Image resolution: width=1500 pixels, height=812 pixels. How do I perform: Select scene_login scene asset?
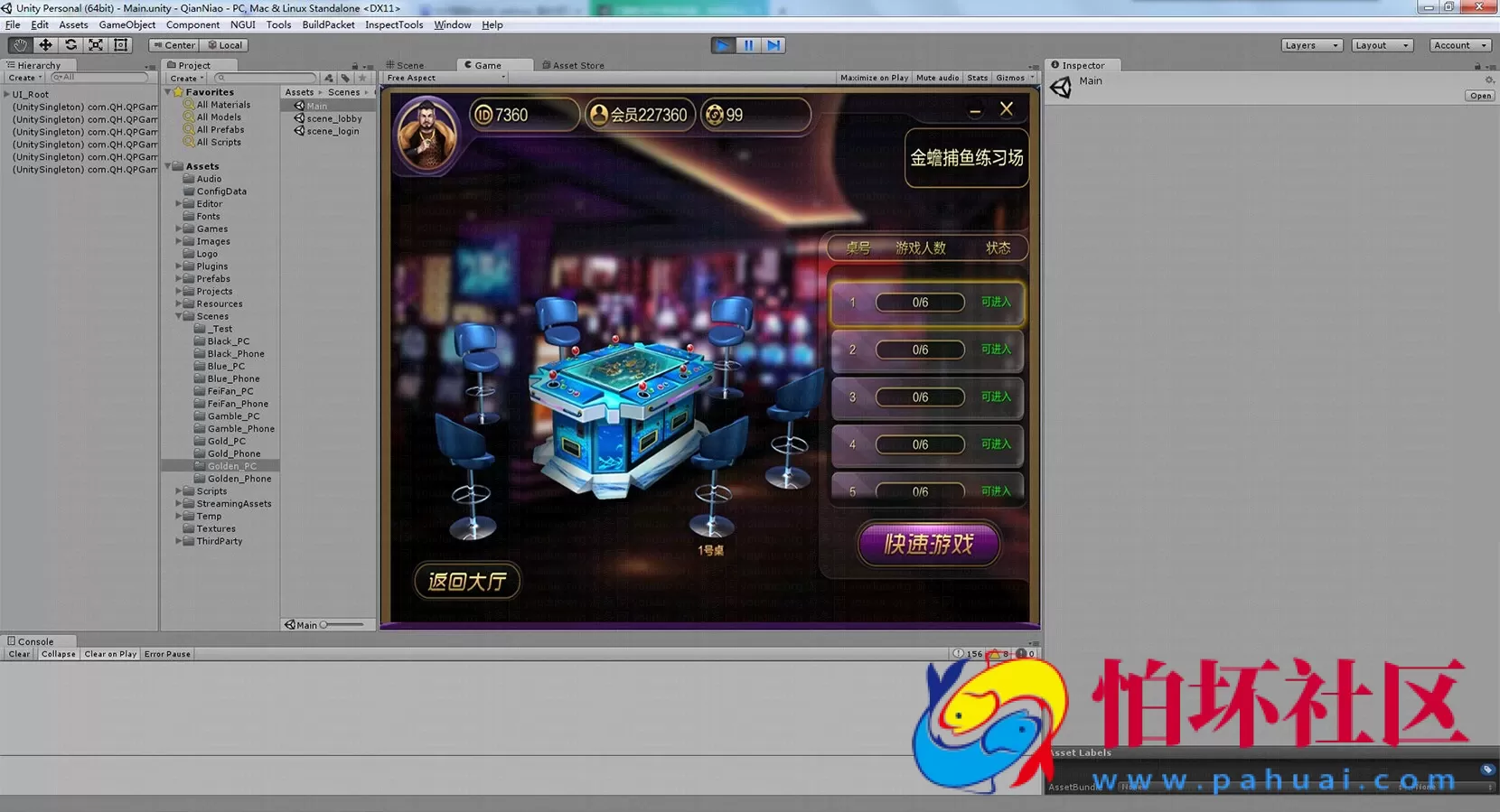coord(326,131)
